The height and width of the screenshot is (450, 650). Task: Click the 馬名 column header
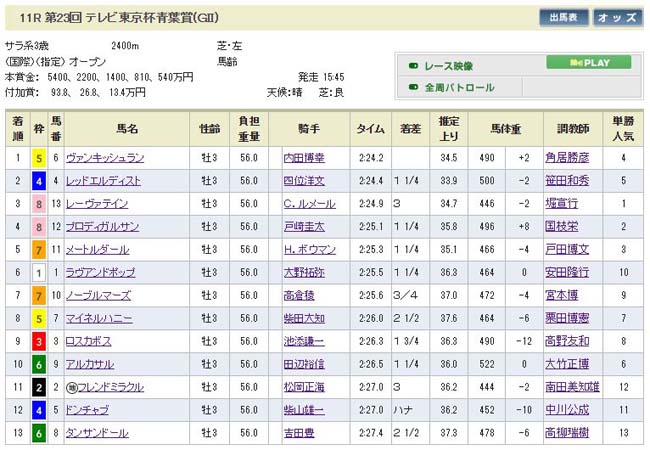pos(126,130)
